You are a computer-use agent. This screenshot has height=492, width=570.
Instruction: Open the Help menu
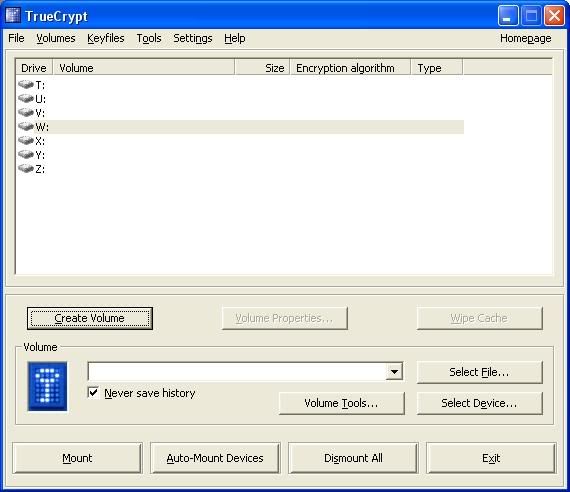(234, 38)
